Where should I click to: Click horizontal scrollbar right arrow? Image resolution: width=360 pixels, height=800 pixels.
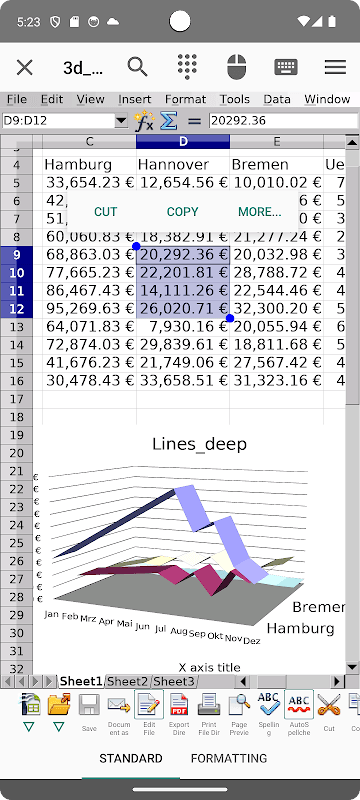(x=337, y=681)
